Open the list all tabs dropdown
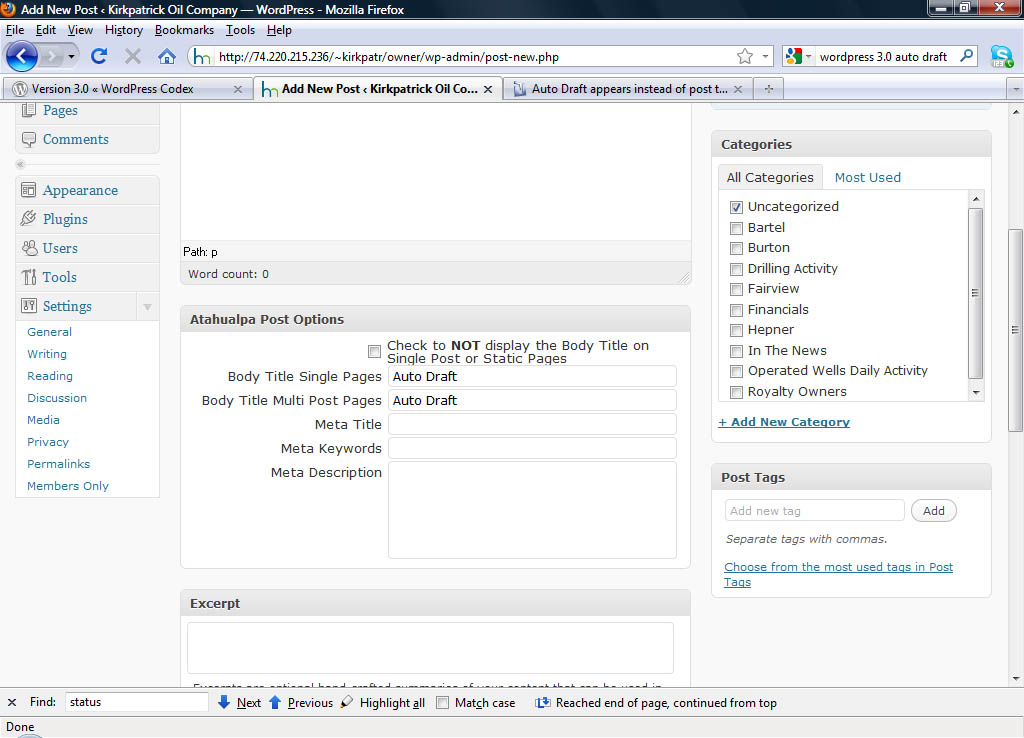 (x=1016, y=89)
